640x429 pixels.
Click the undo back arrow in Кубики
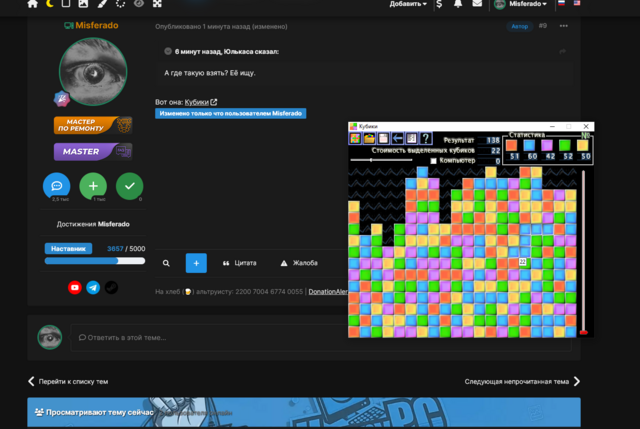[x=397, y=139]
